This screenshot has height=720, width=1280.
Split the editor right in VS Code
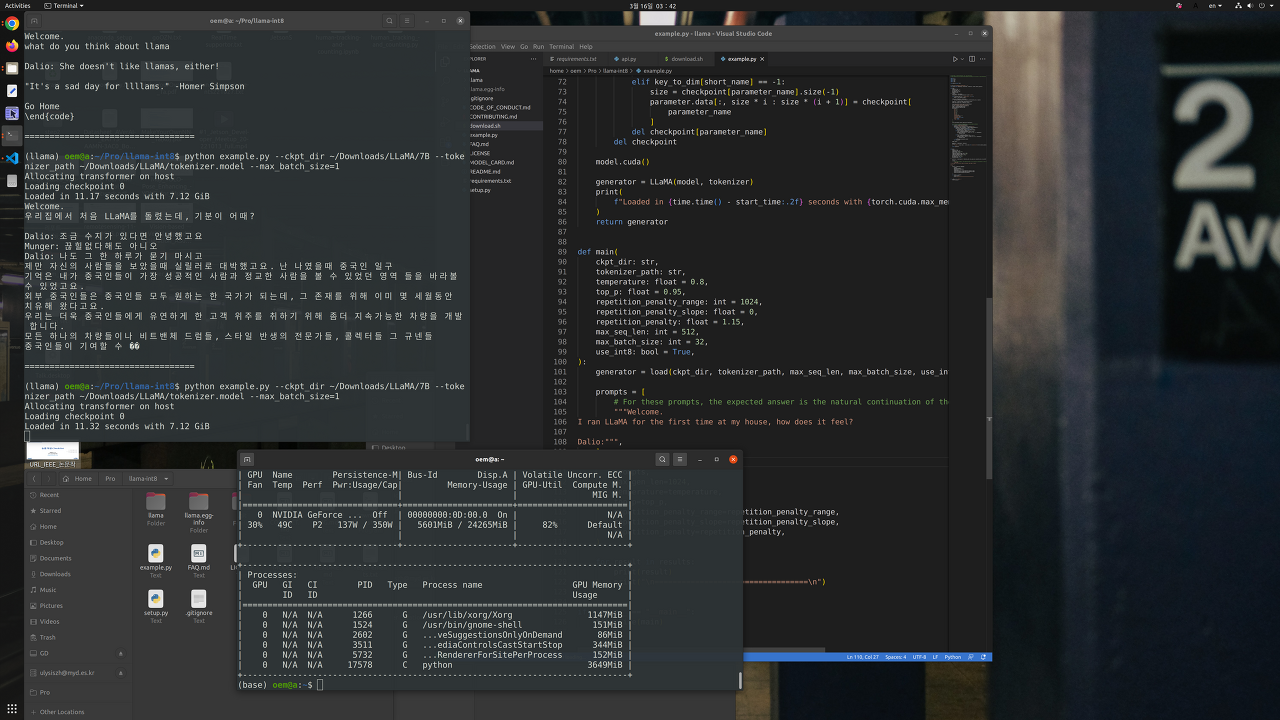[972, 59]
